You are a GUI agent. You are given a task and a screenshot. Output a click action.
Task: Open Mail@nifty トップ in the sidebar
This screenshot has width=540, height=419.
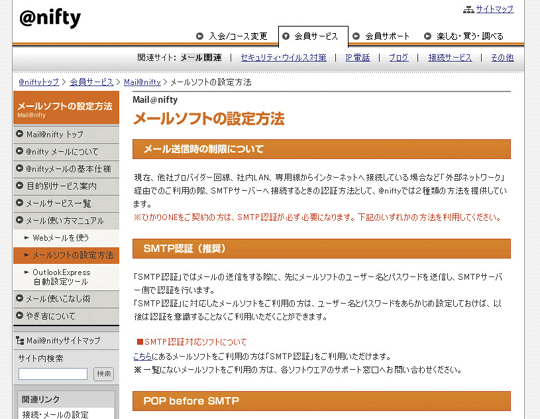pyautogui.click(x=66, y=134)
